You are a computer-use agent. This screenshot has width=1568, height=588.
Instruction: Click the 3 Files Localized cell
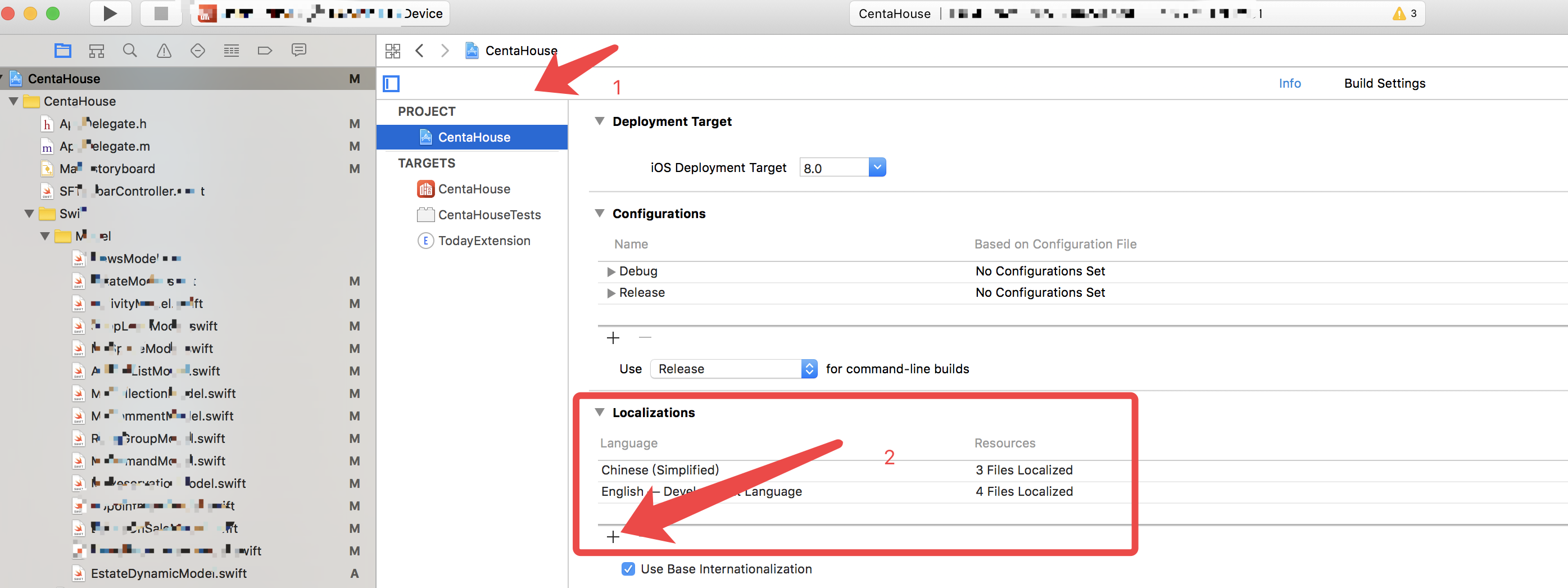(1023, 470)
